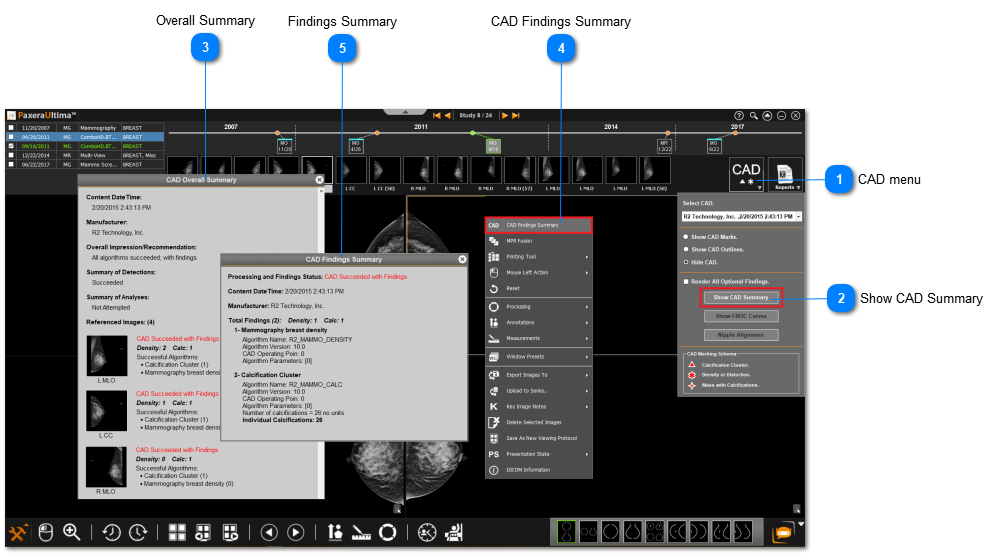Screen dimensions: 999x556
Task: Close the CAD Overall Summary window
Action: pos(319,180)
